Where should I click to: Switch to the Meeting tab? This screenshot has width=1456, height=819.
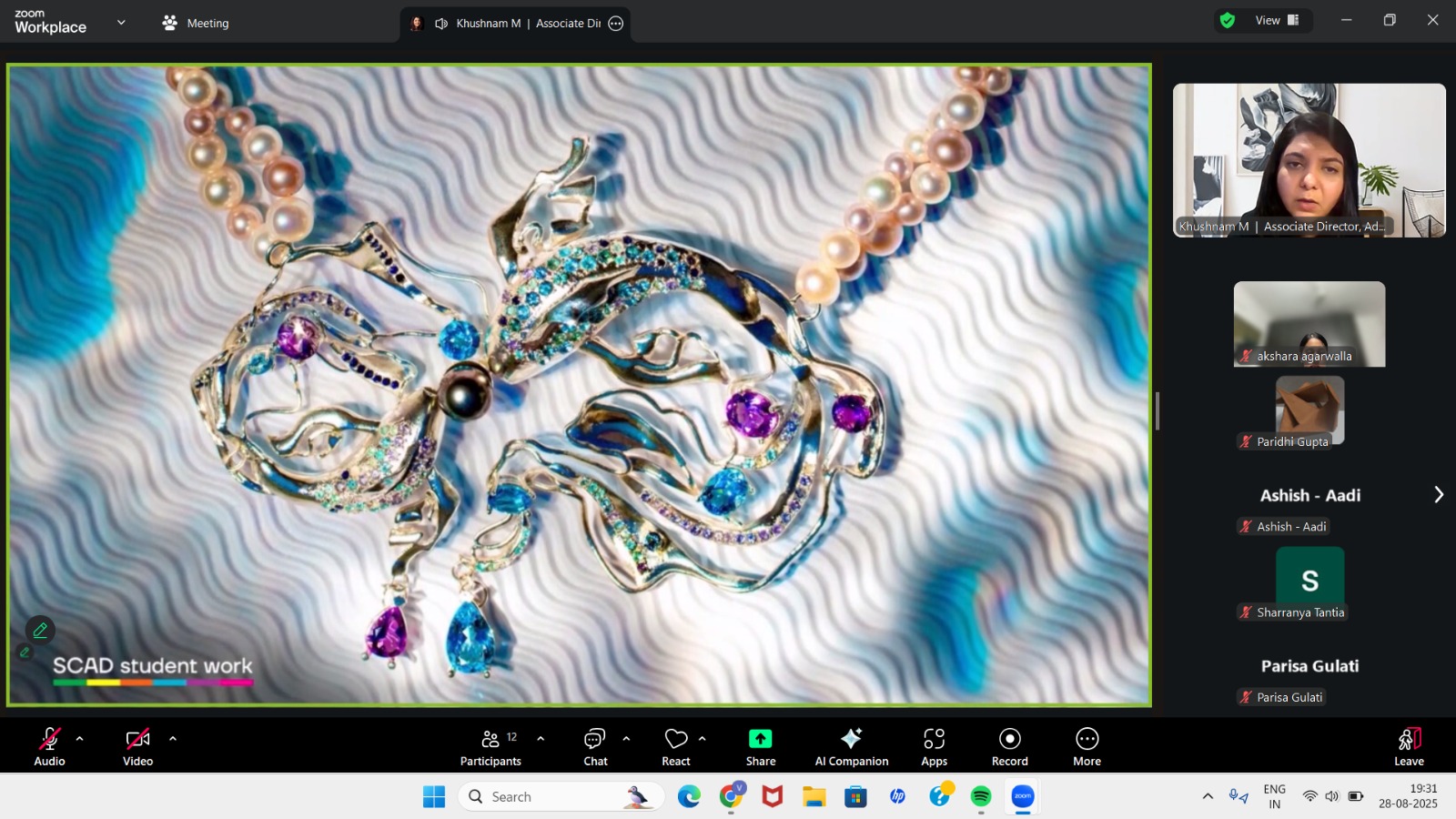[x=196, y=23]
